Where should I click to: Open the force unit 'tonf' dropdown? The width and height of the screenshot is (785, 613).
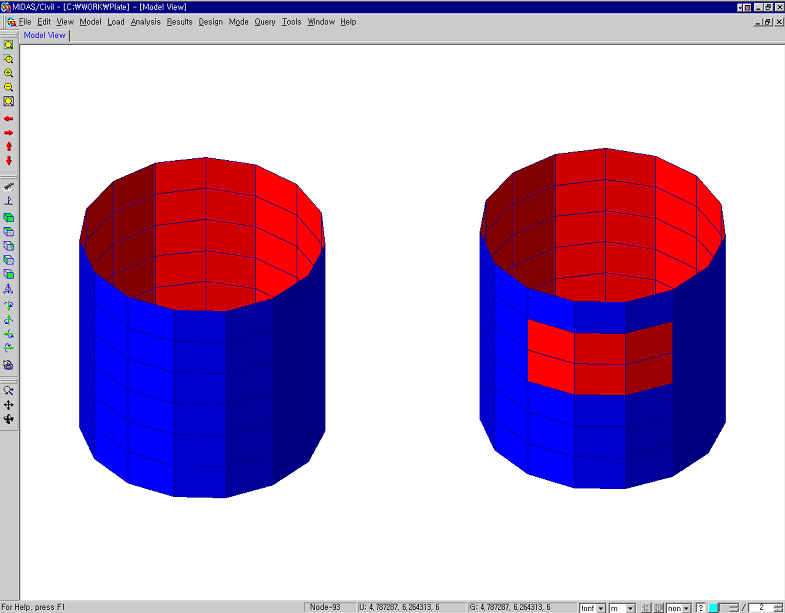pyautogui.click(x=600, y=607)
